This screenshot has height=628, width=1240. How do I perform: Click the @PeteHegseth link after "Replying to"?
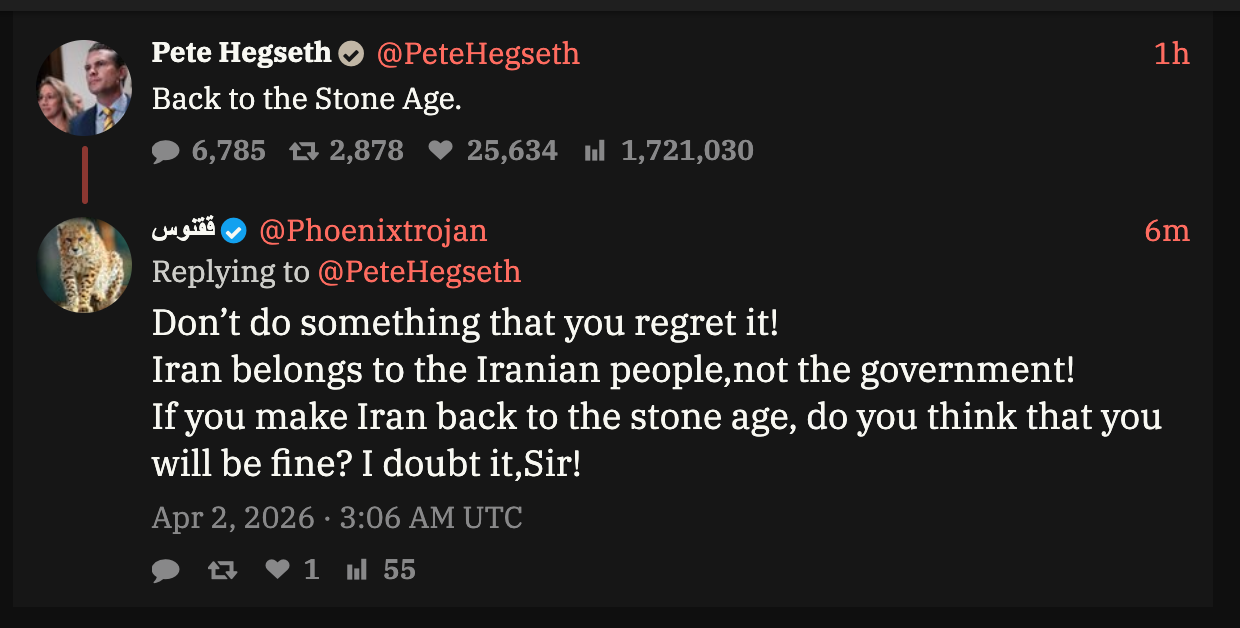[x=419, y=271]
